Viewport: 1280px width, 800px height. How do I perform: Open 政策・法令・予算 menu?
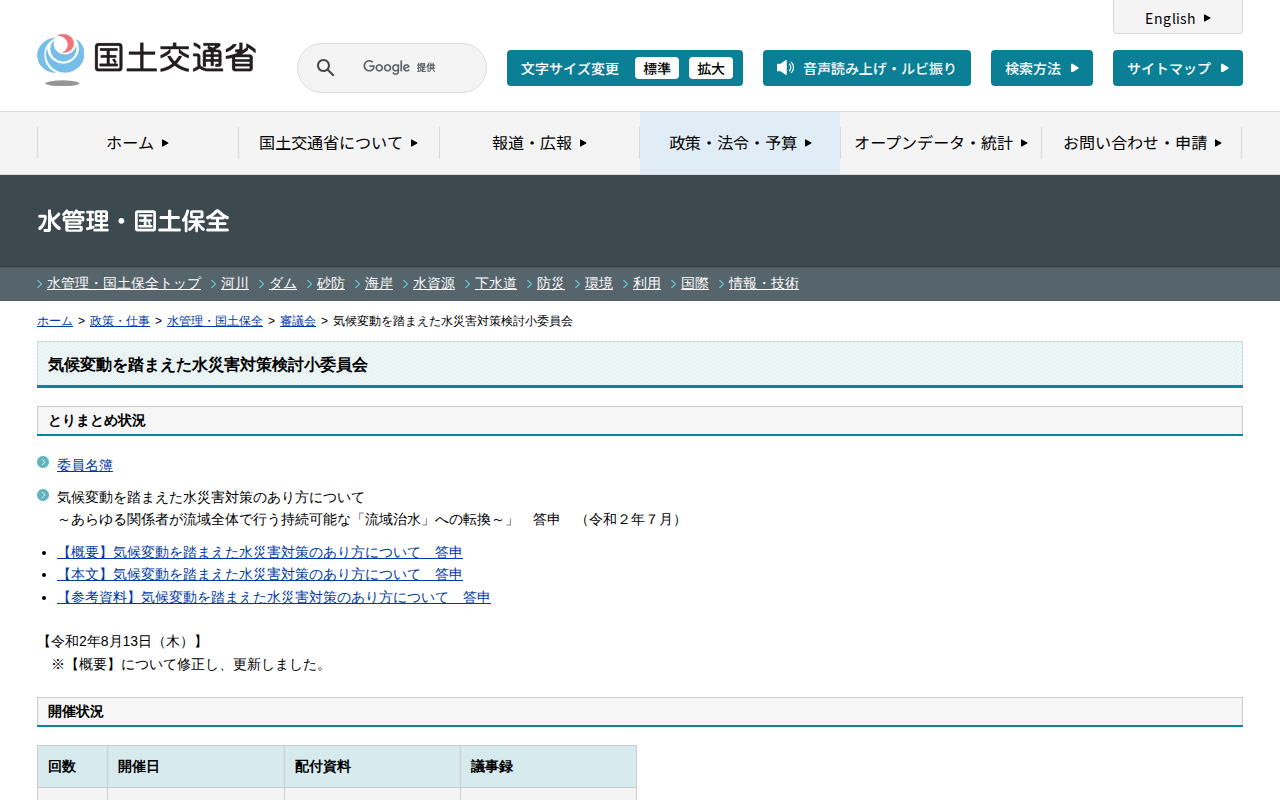740,143
